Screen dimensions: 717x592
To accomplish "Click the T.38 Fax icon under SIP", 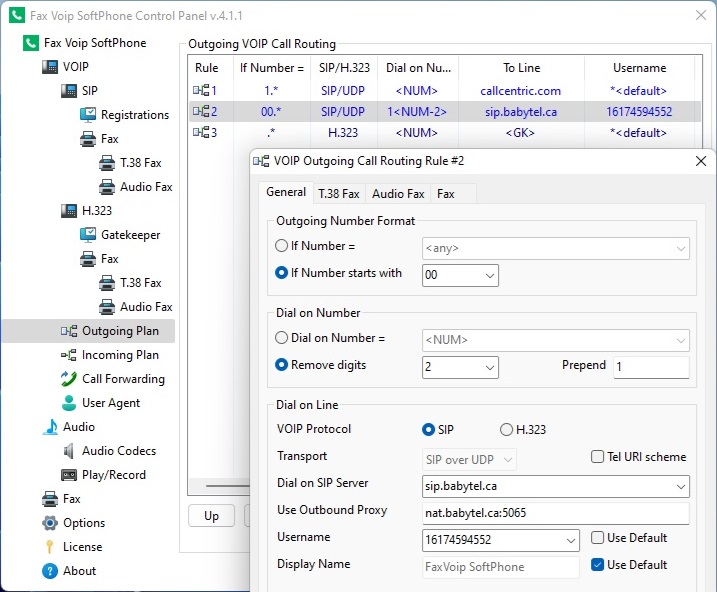I will point(107,163).
